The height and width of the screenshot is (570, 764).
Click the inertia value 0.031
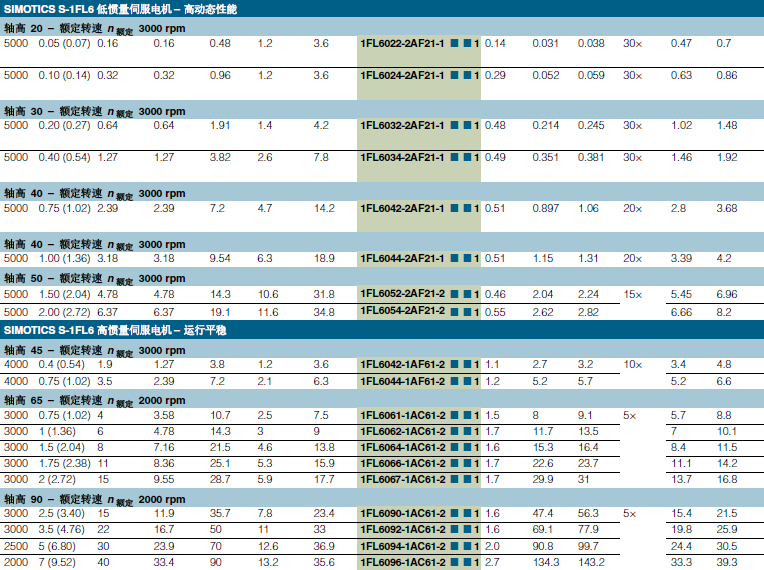545,43
